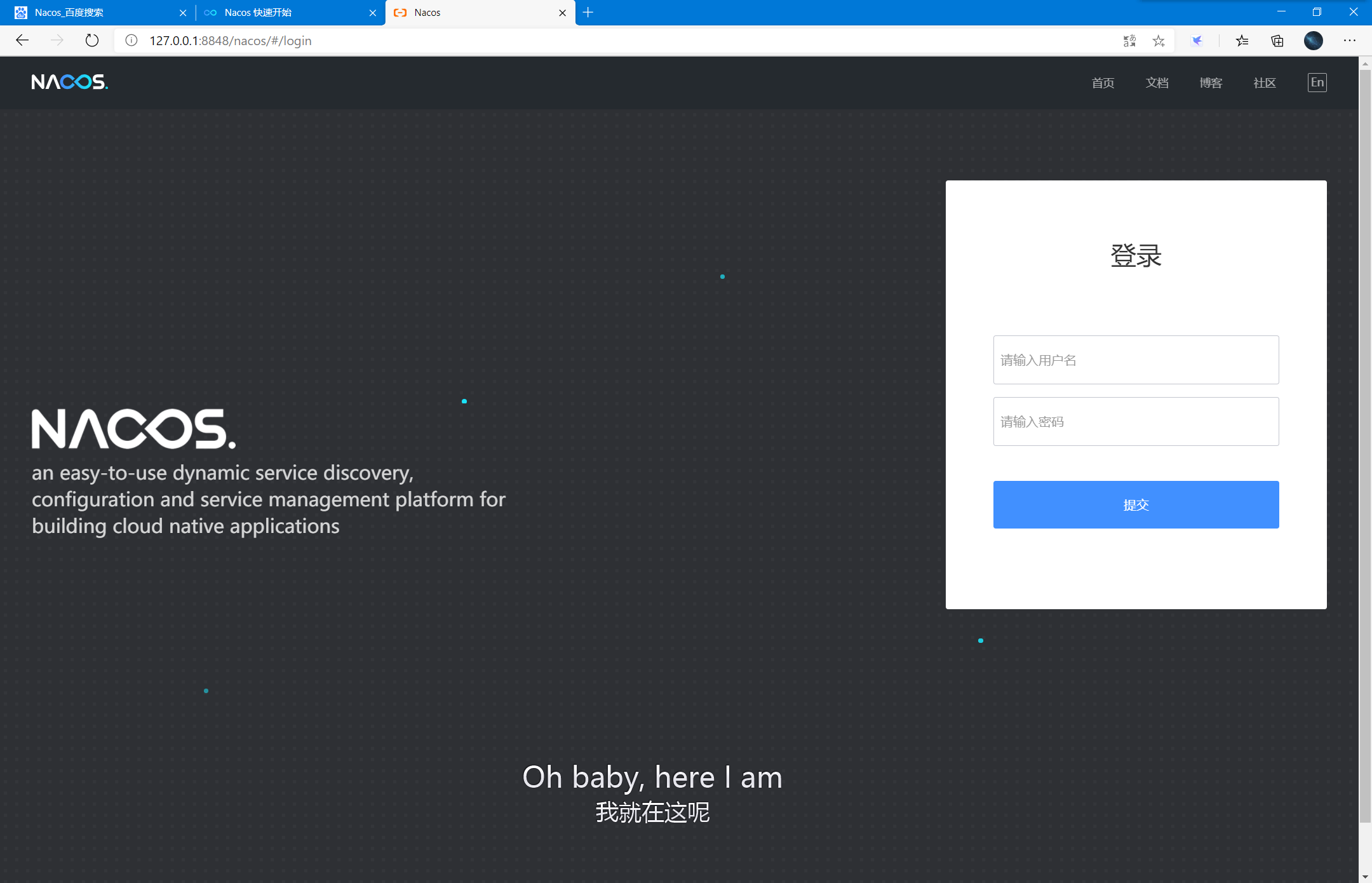Open a new browser tab
The image size is (1372, 883).
tap(588, 13)
